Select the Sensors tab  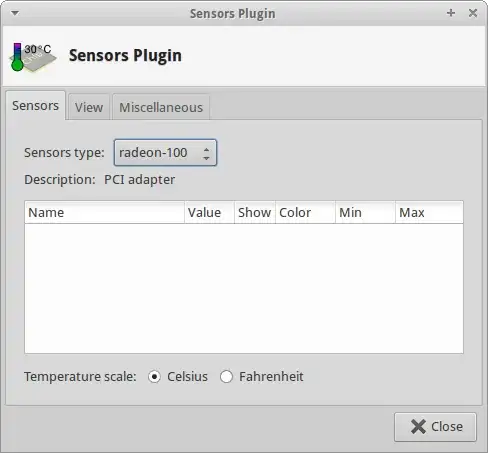point(35,106)
